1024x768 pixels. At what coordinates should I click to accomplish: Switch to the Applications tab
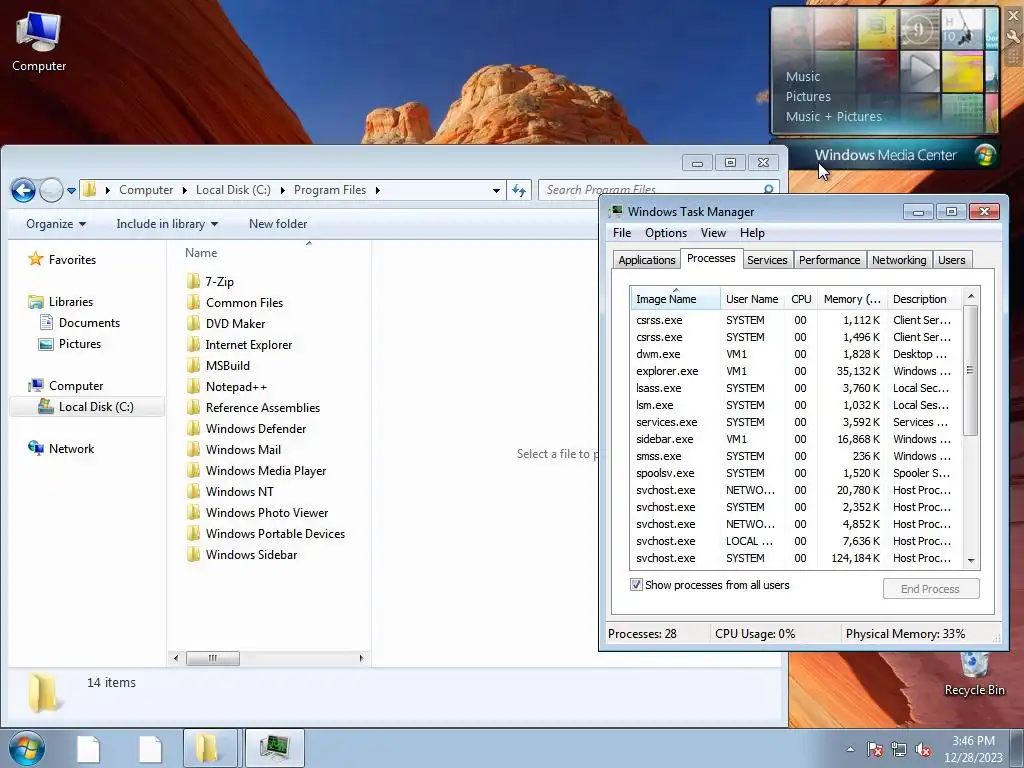coord(647,260)
